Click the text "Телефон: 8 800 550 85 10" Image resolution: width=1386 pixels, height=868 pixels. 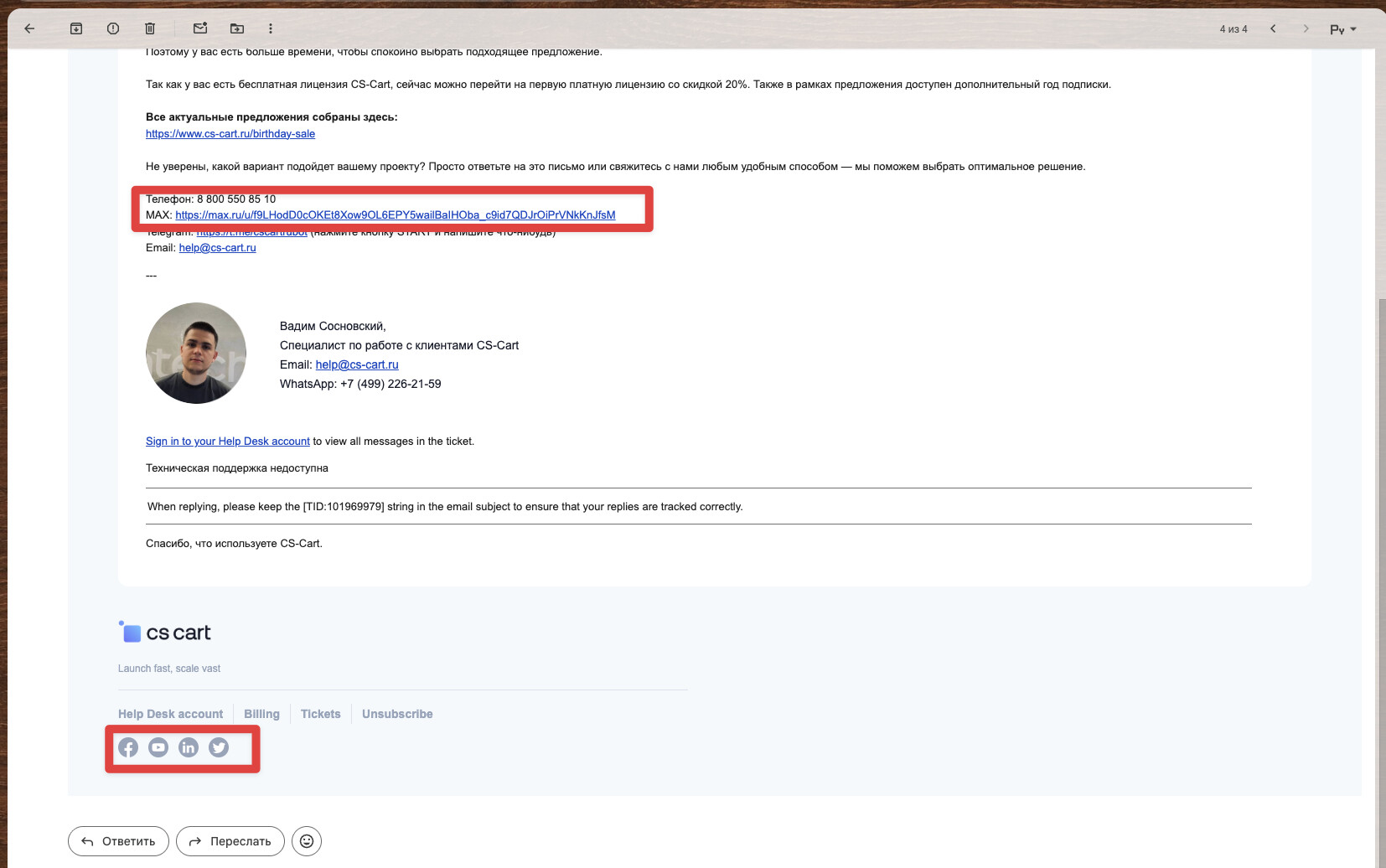coord(211,199)
